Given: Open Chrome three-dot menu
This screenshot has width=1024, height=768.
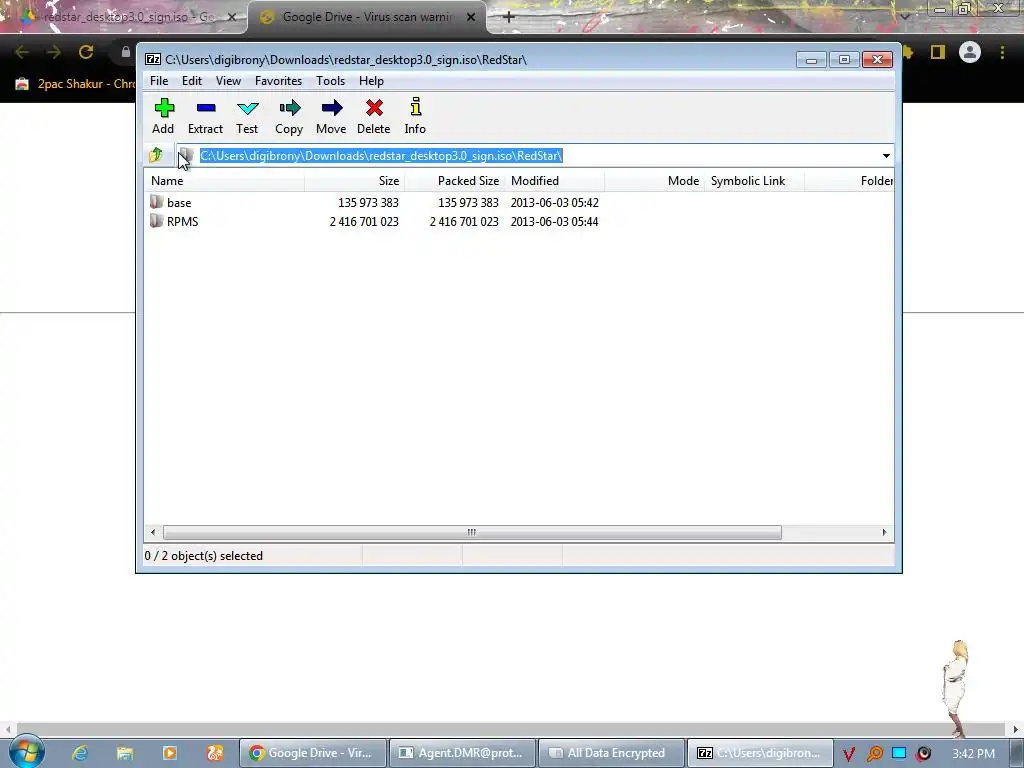Looking at the screenshot, I should (1002, 52).
